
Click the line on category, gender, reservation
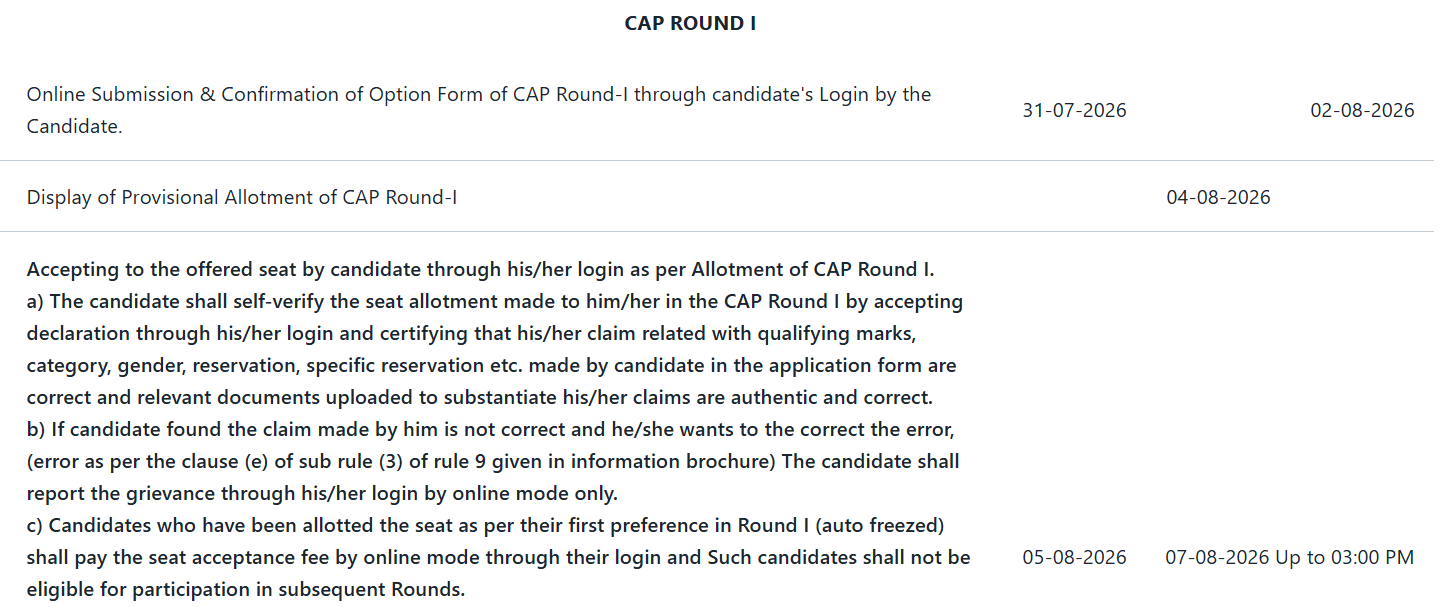pos(492,365)
